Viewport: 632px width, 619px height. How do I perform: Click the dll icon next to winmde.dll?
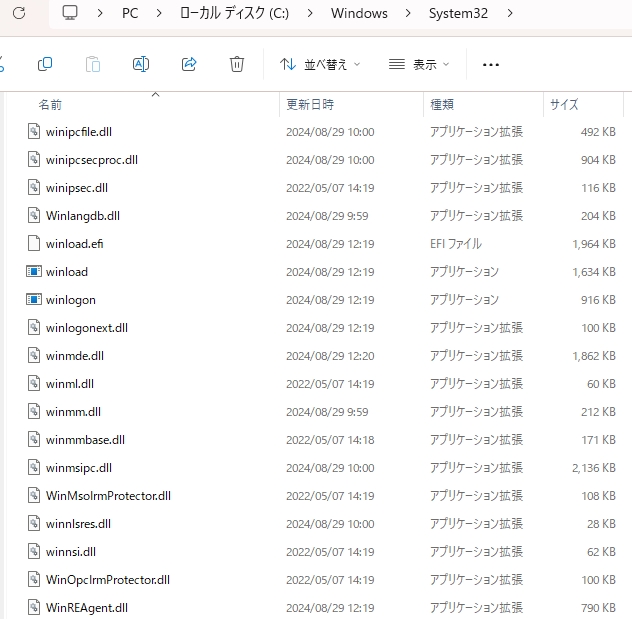(x=34, y=355)
